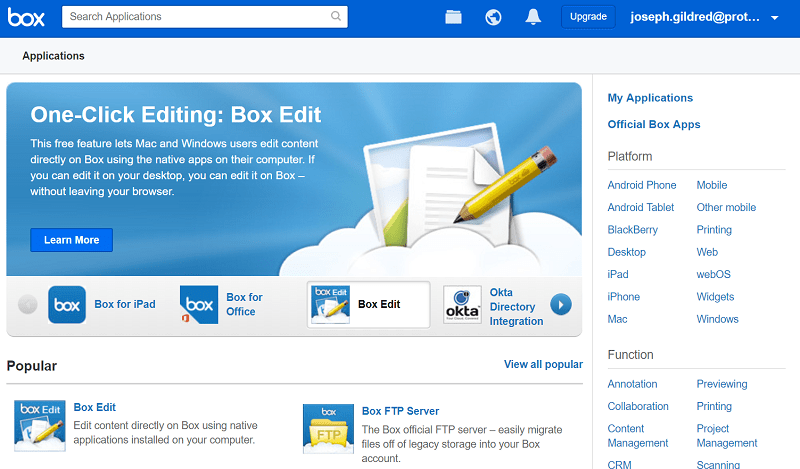The height and width of the screenshot is (469, 800).
Task: Filter by Mobile platform
Action: coord(712,185)
